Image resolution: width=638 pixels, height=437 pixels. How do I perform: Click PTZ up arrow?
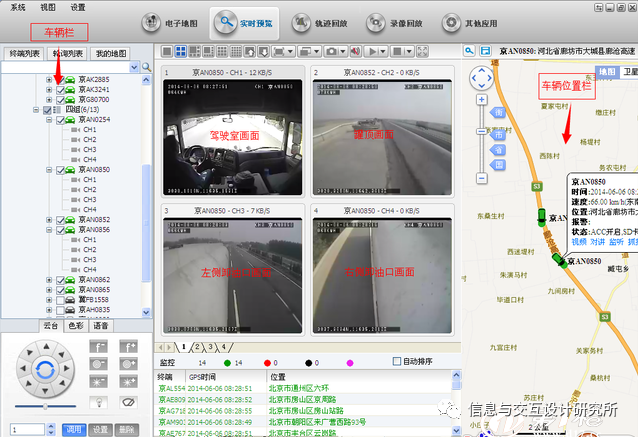[46, 347]
